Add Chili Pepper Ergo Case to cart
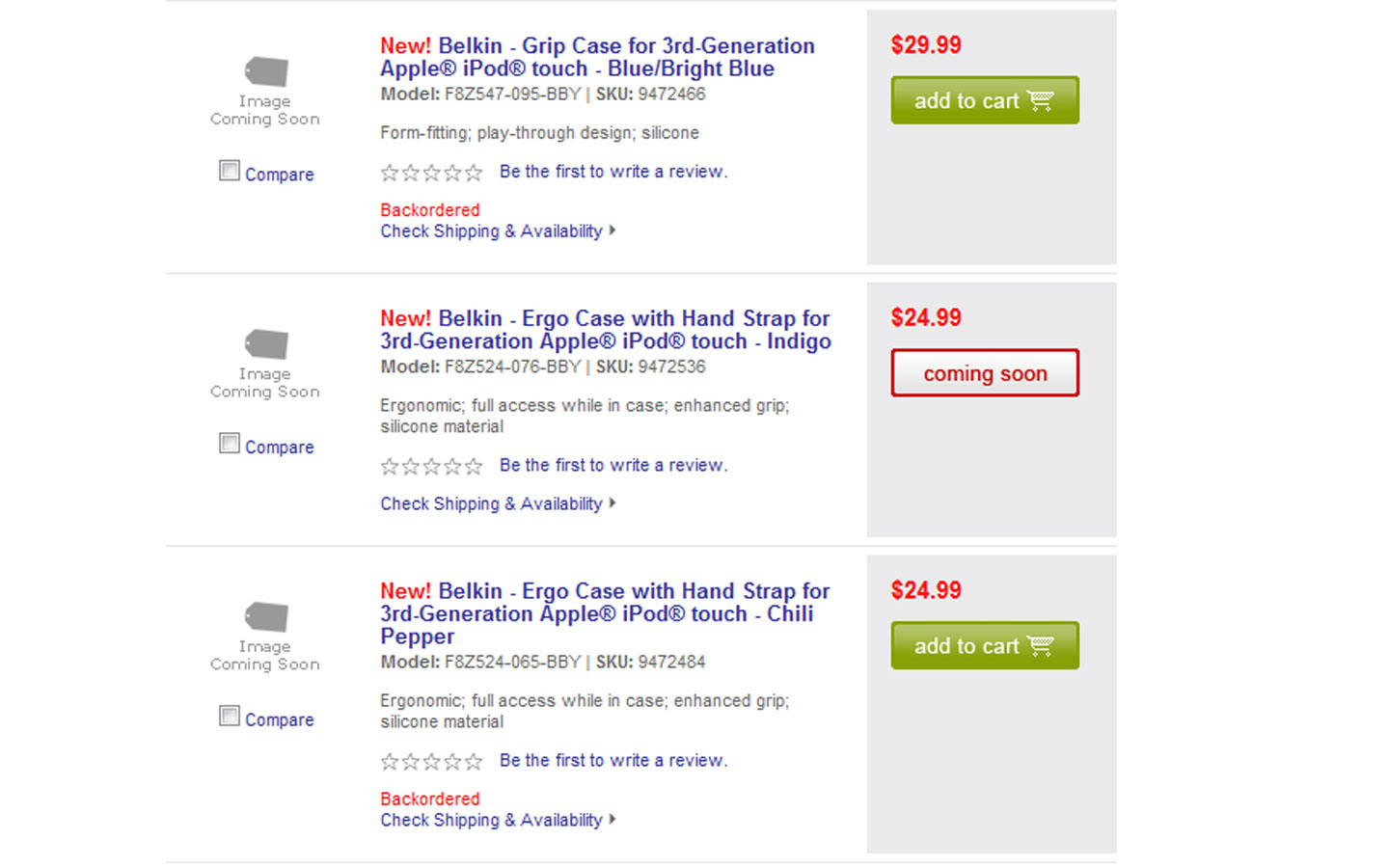The image size is (1389, 868). point(984,646)
